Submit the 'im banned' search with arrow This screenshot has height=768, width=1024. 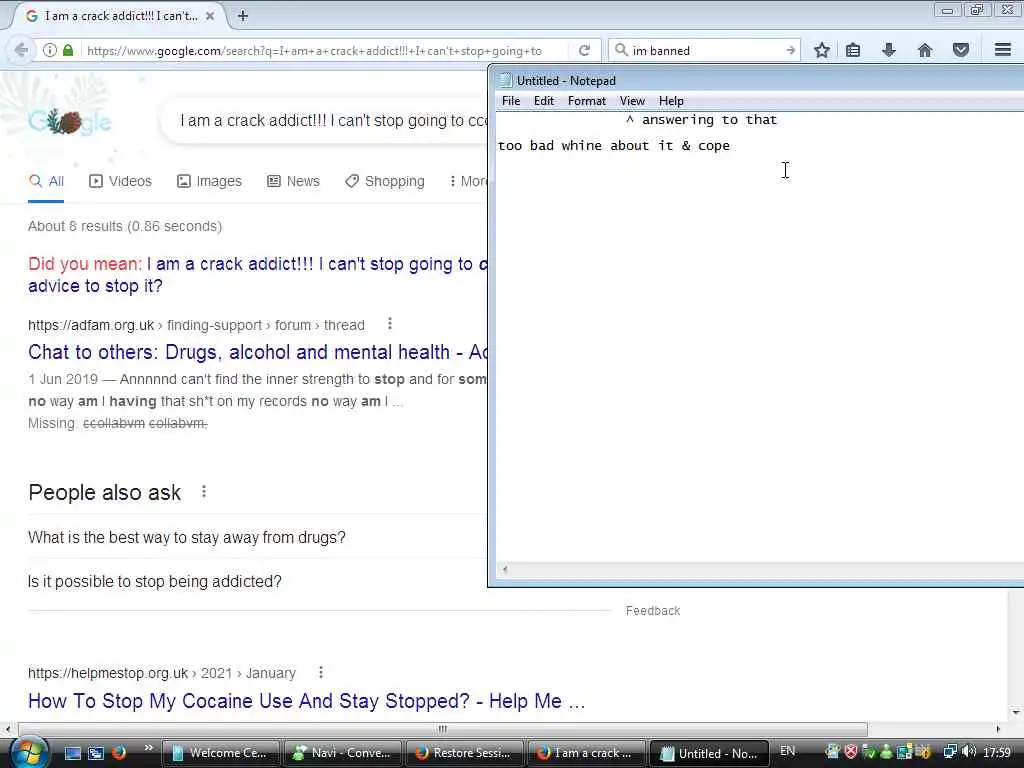click(790, 50)
